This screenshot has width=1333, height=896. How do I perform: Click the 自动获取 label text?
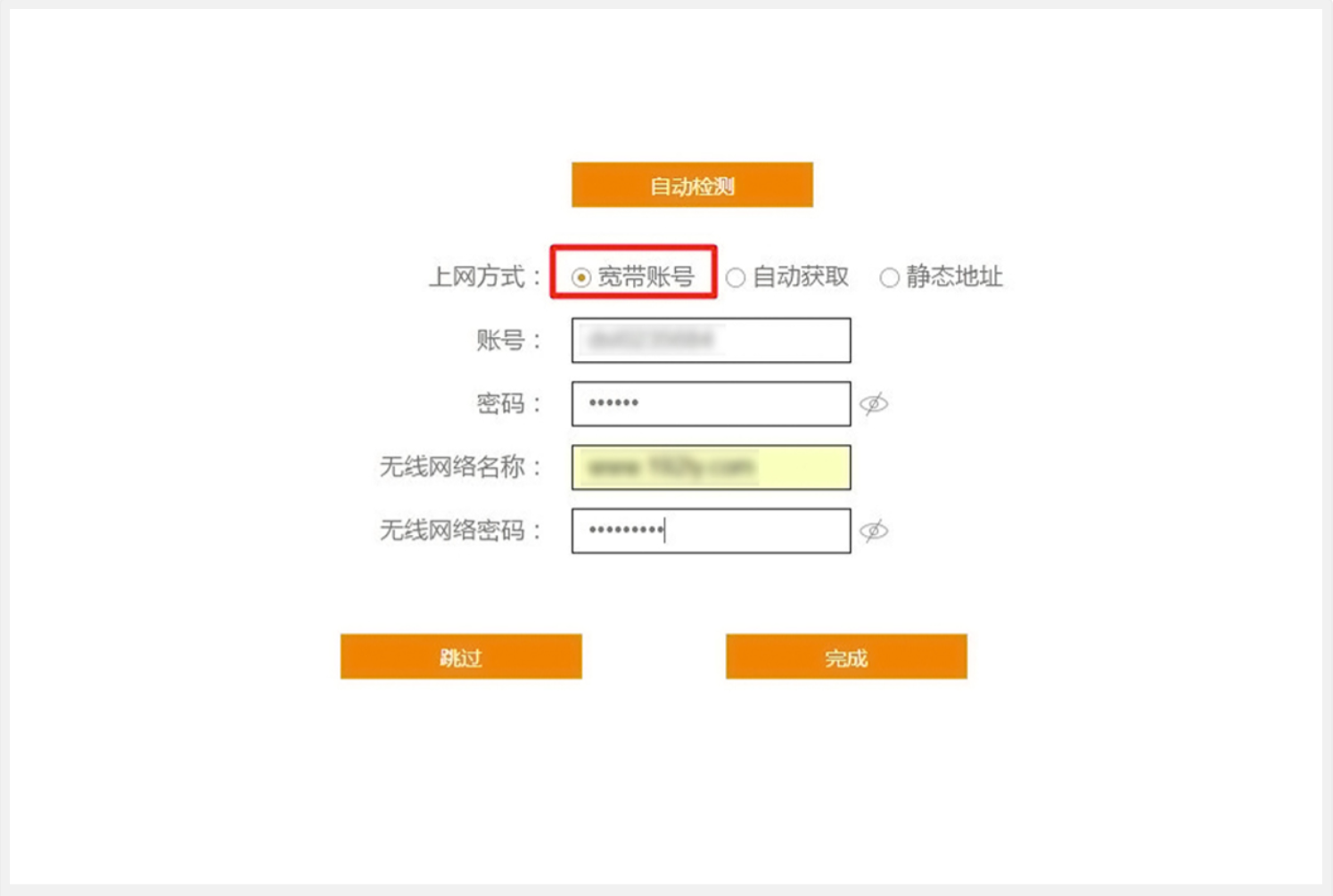(x=801, y=277)
